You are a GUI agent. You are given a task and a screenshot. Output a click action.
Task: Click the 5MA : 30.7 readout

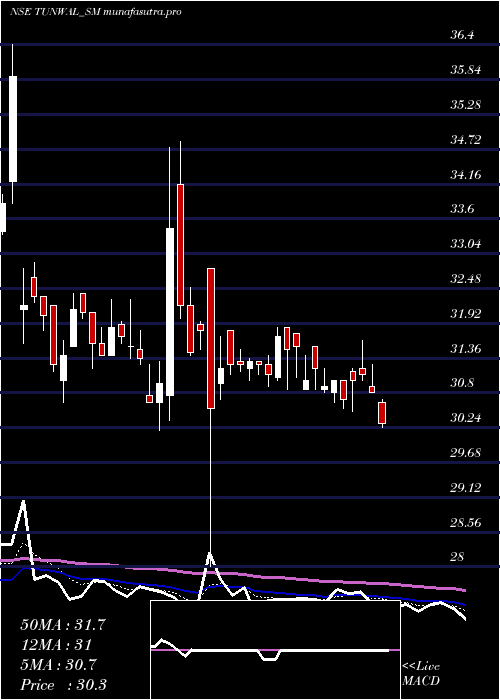point(58,665)
